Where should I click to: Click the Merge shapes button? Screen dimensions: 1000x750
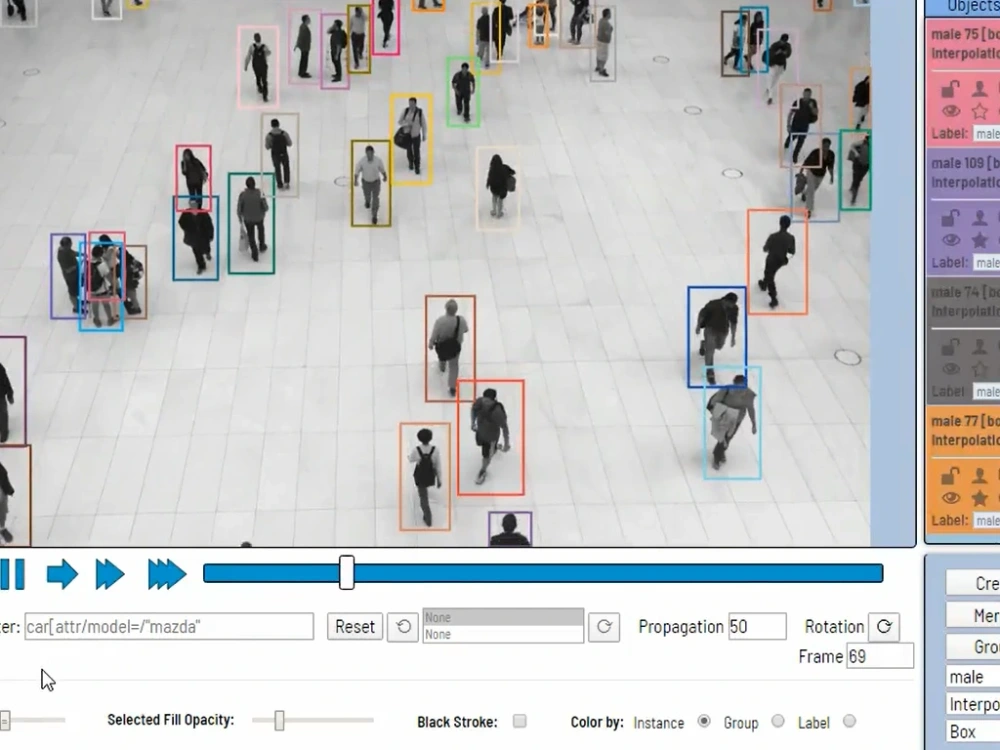973,615
